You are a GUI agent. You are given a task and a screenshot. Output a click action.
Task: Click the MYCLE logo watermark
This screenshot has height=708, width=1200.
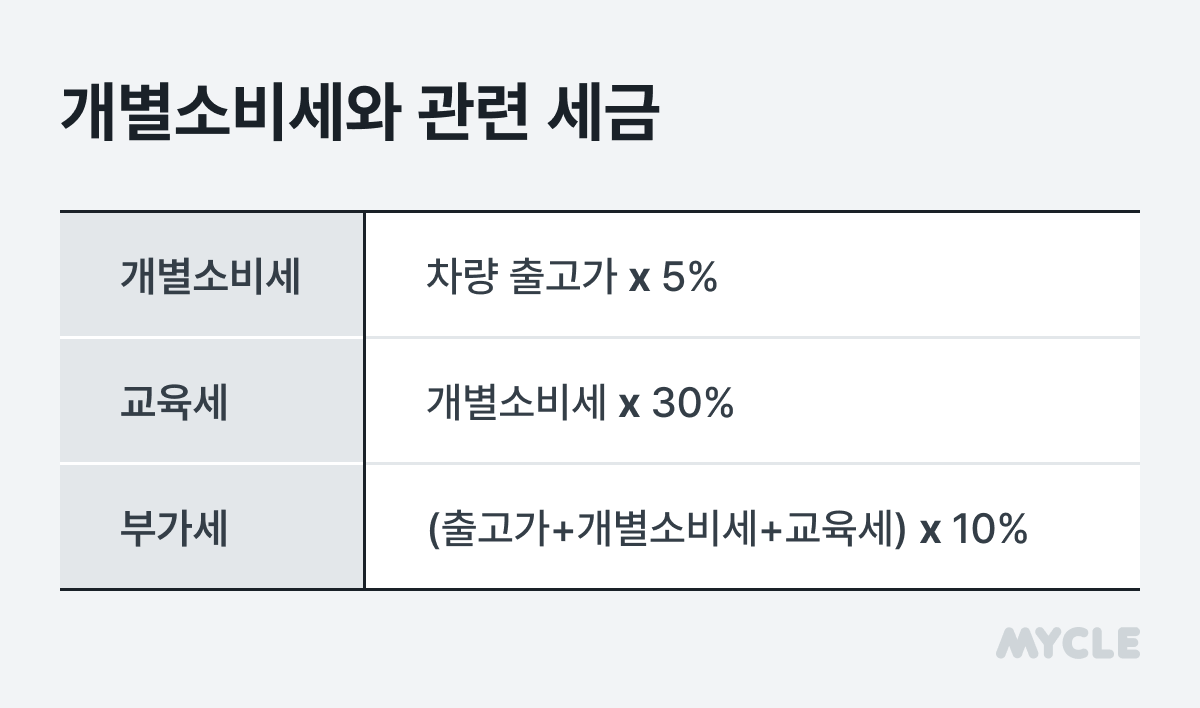(1068, 643)
